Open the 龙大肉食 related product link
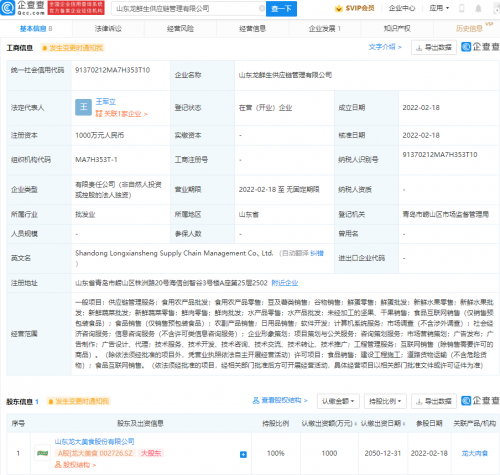 tap(475, 453)
